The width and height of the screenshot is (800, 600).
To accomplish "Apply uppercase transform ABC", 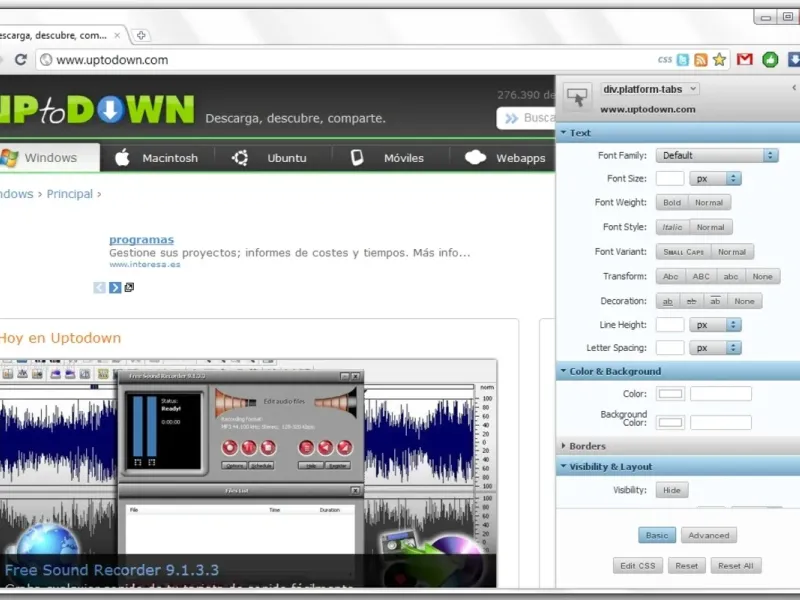I will coord(701,277).
